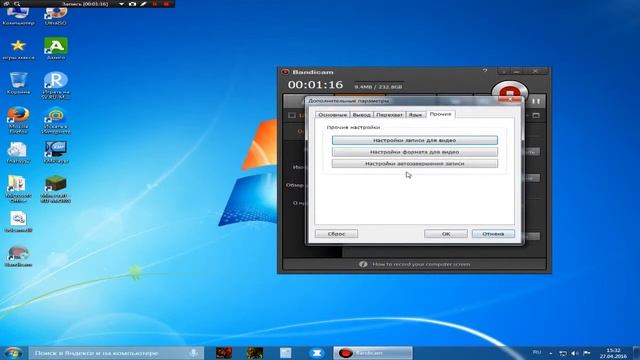Click the magnifier icon in top recording bar

pos(17,4)
